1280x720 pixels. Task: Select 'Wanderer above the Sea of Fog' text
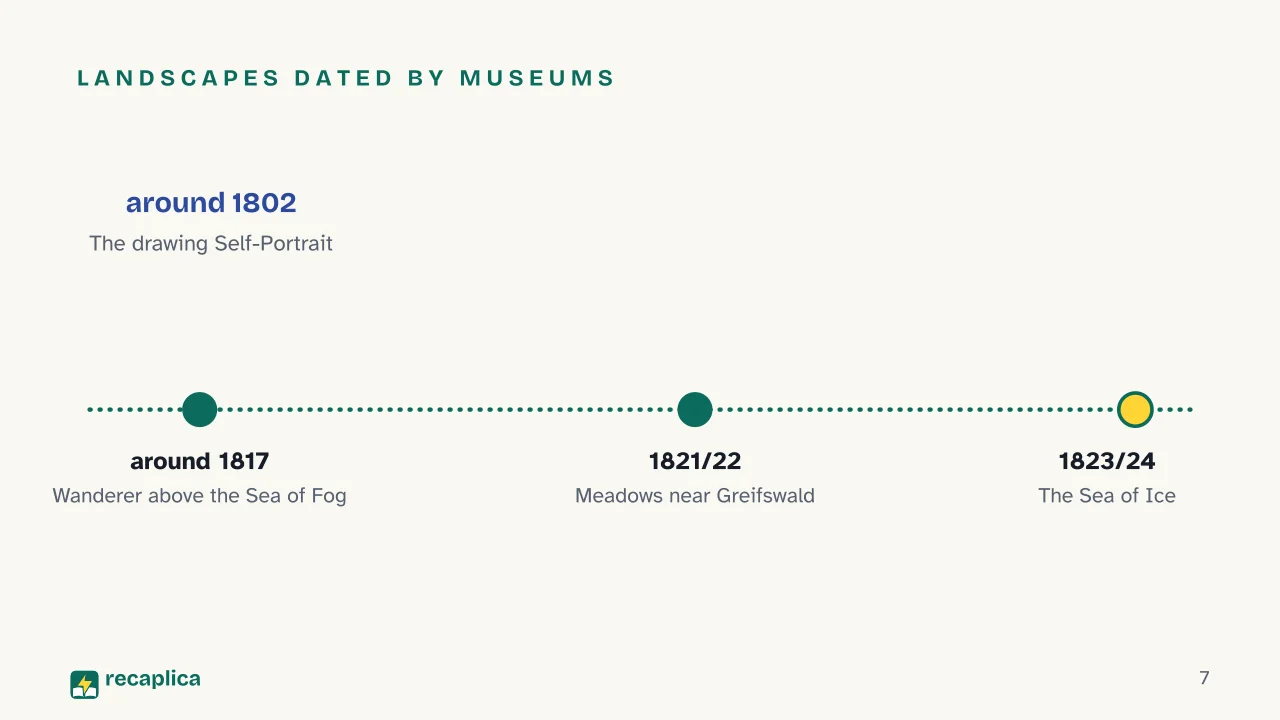pos(200,495)
